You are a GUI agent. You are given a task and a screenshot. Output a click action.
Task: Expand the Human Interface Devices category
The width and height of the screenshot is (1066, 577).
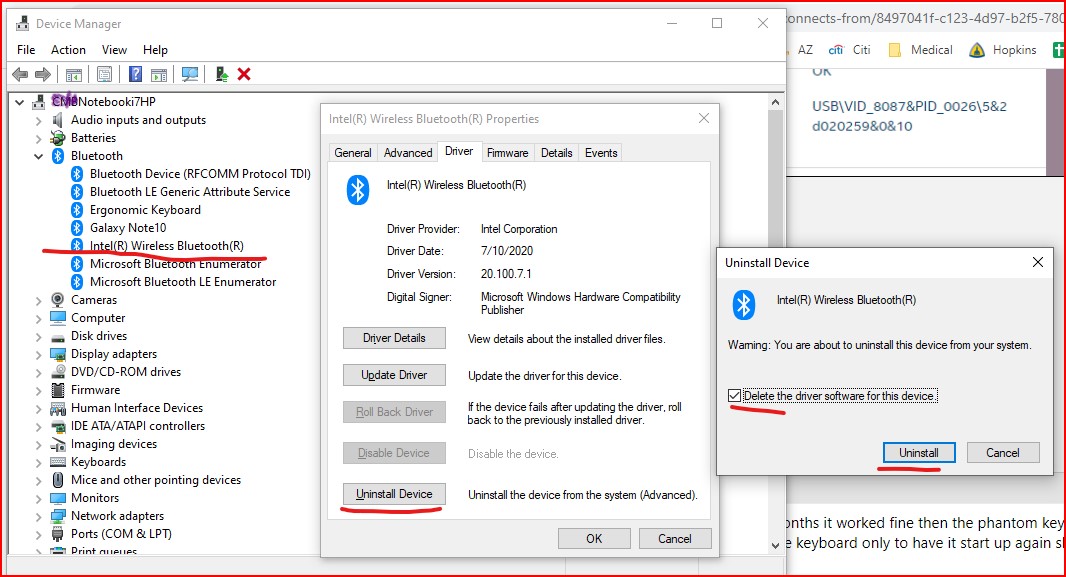pos(39,408)
